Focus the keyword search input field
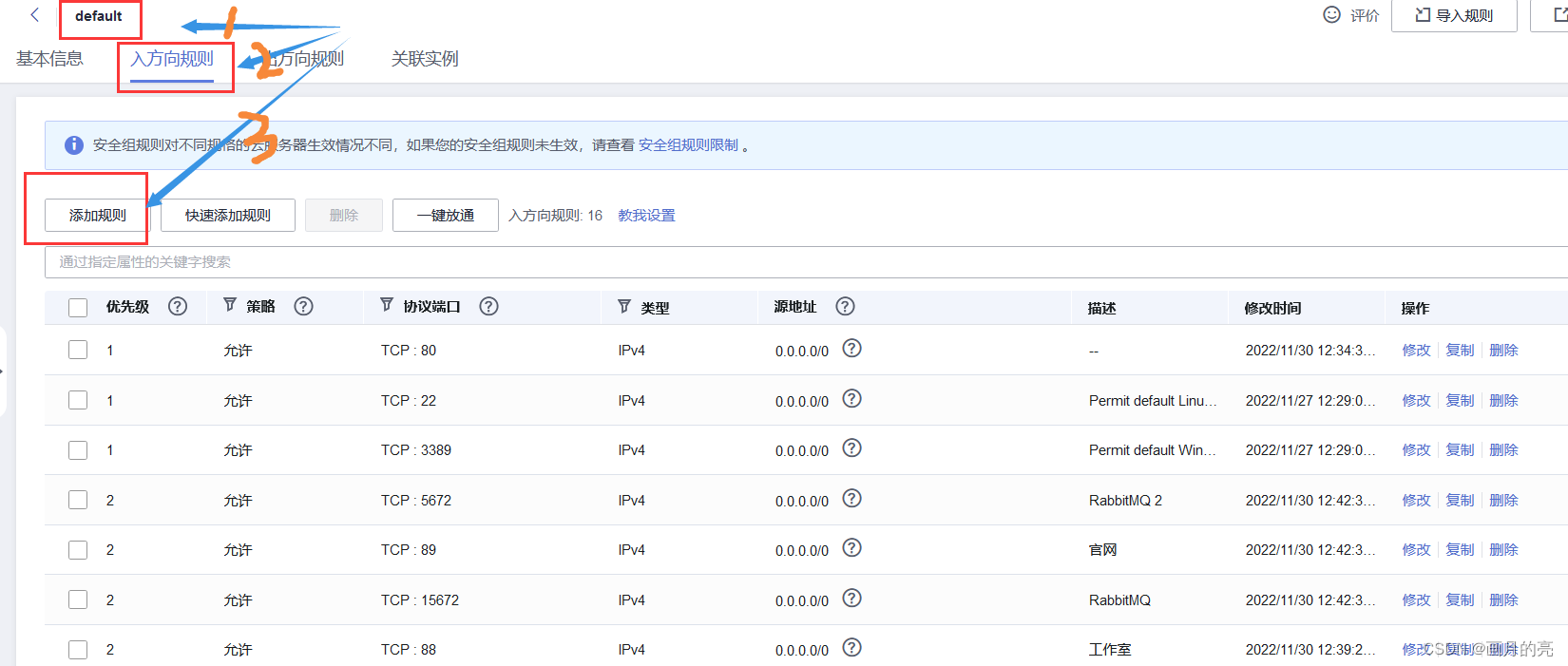The width and height of the screenshot is (1568, 666). tap(806, 262)
